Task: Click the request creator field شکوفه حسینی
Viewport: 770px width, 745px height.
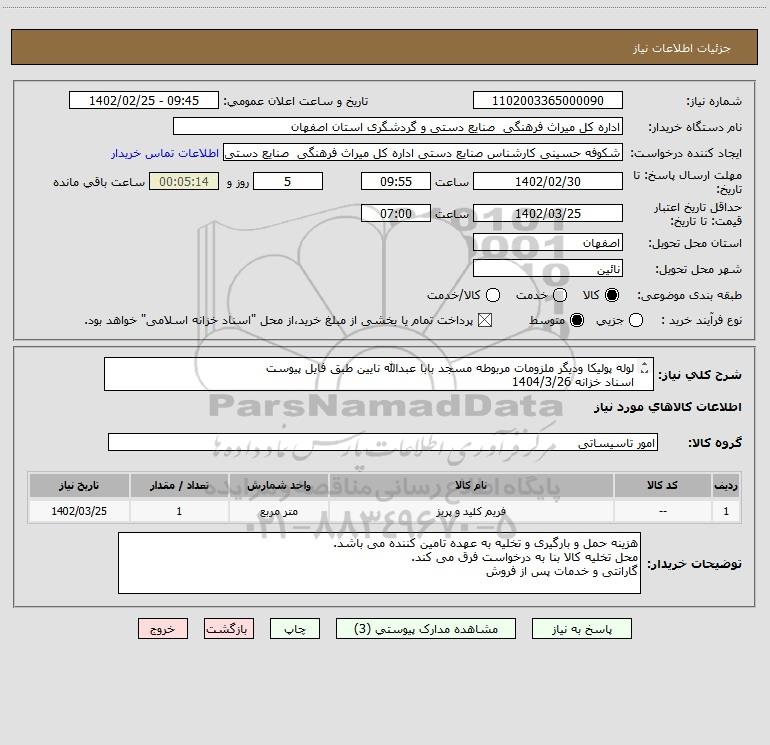Action: pyautogui.click(x=423, y=153)
